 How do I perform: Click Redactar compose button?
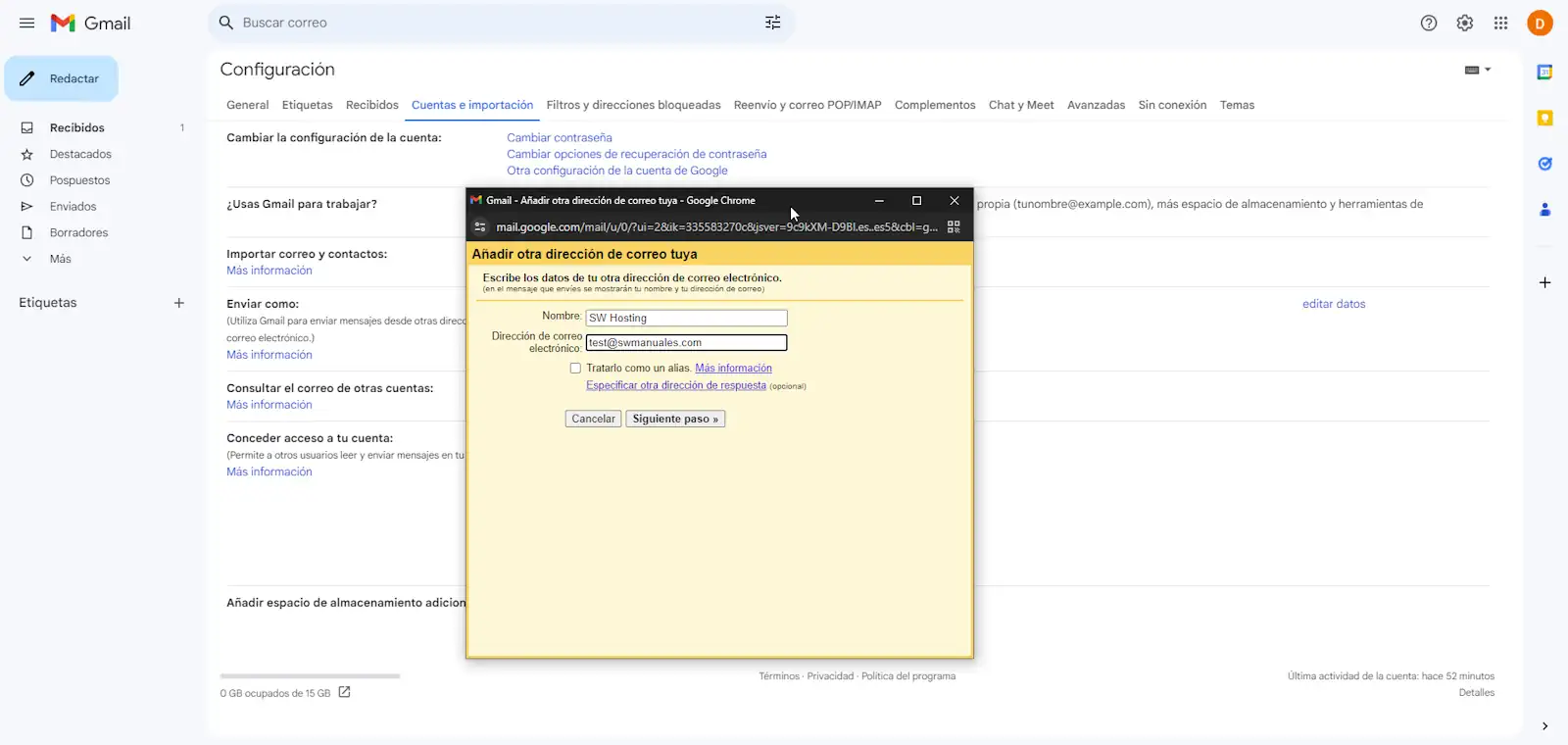61,78
